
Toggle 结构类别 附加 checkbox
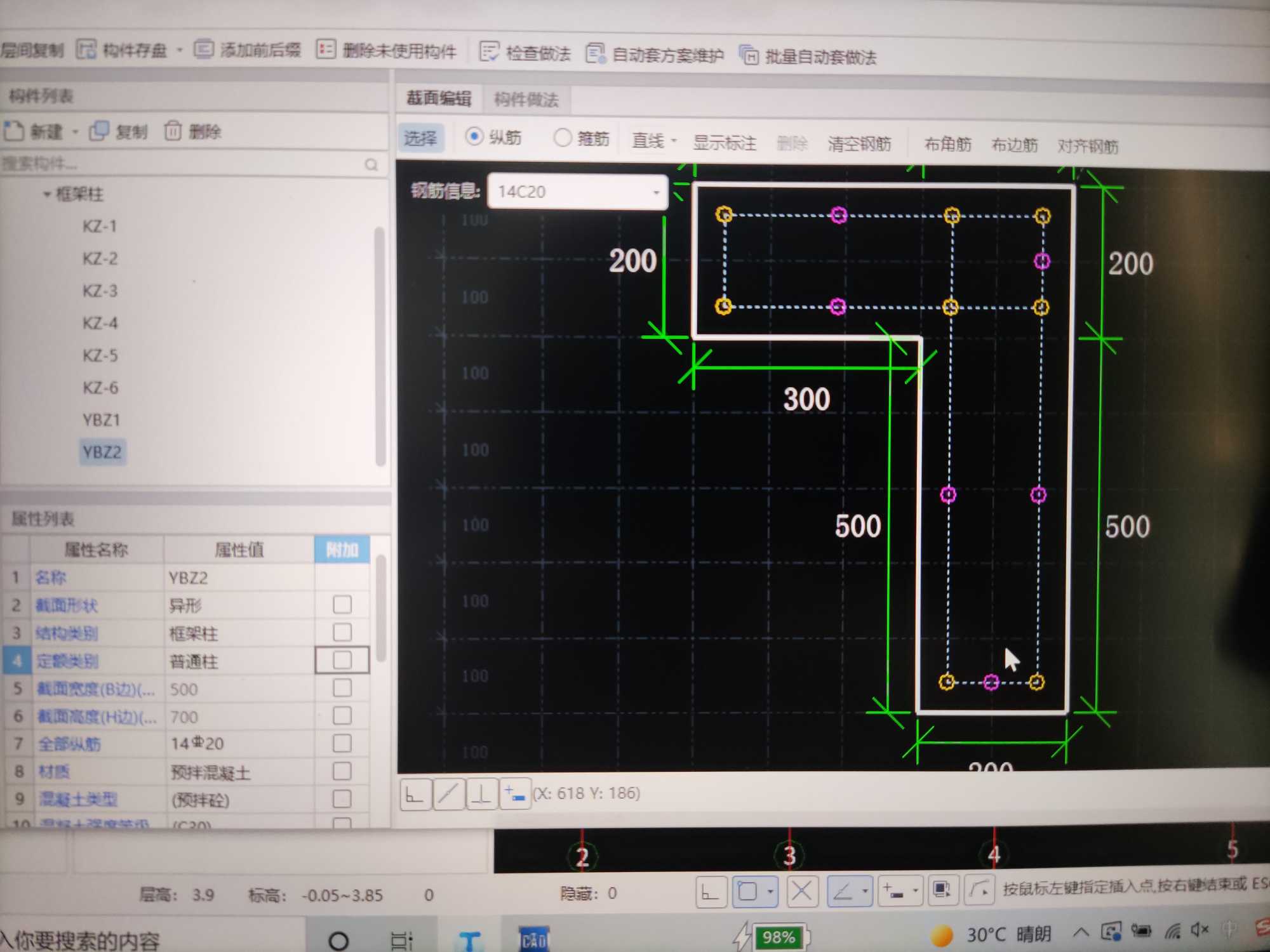tap(342, 632)
